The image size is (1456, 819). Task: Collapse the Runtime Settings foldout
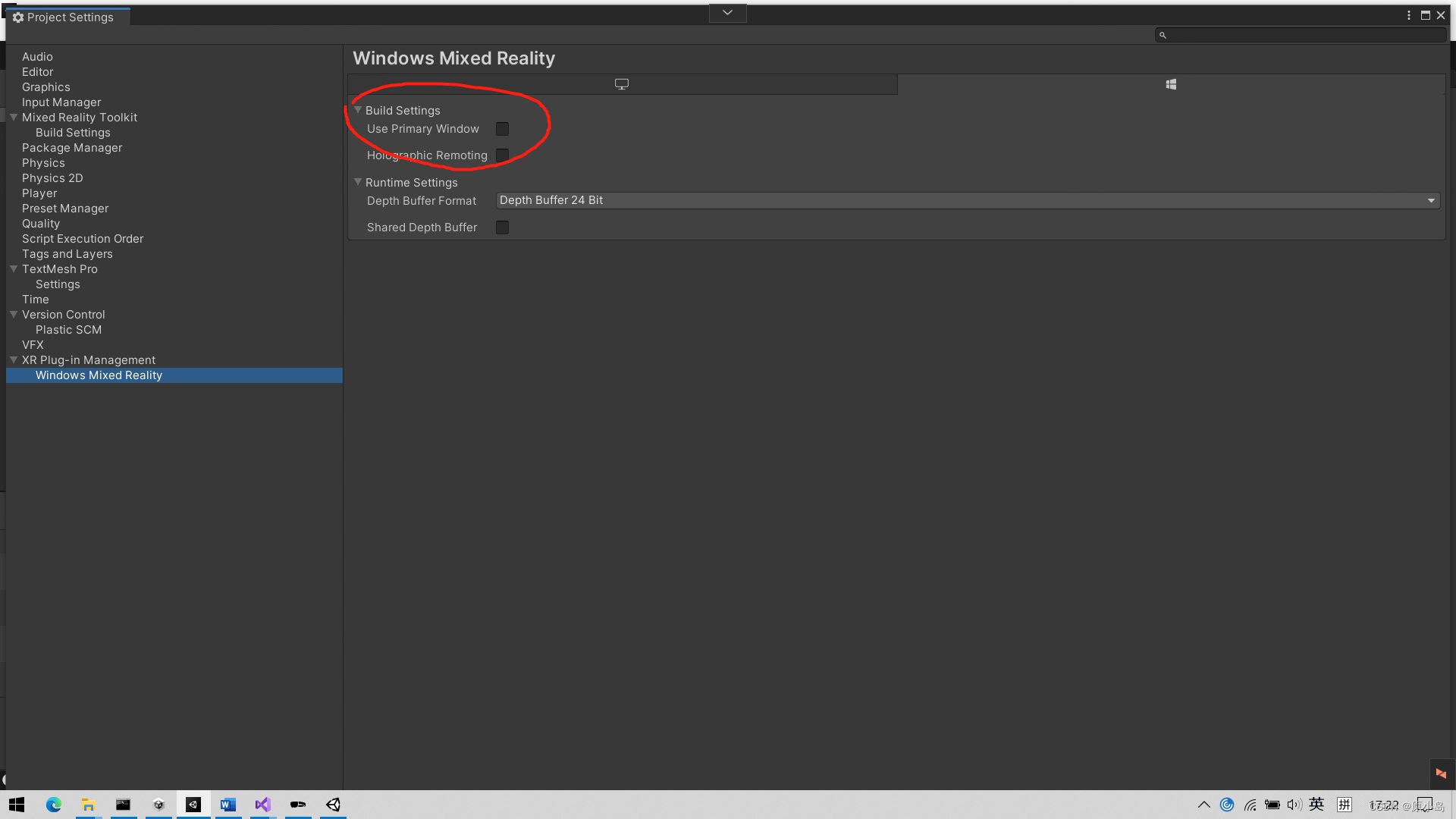[x=358, y=182]
